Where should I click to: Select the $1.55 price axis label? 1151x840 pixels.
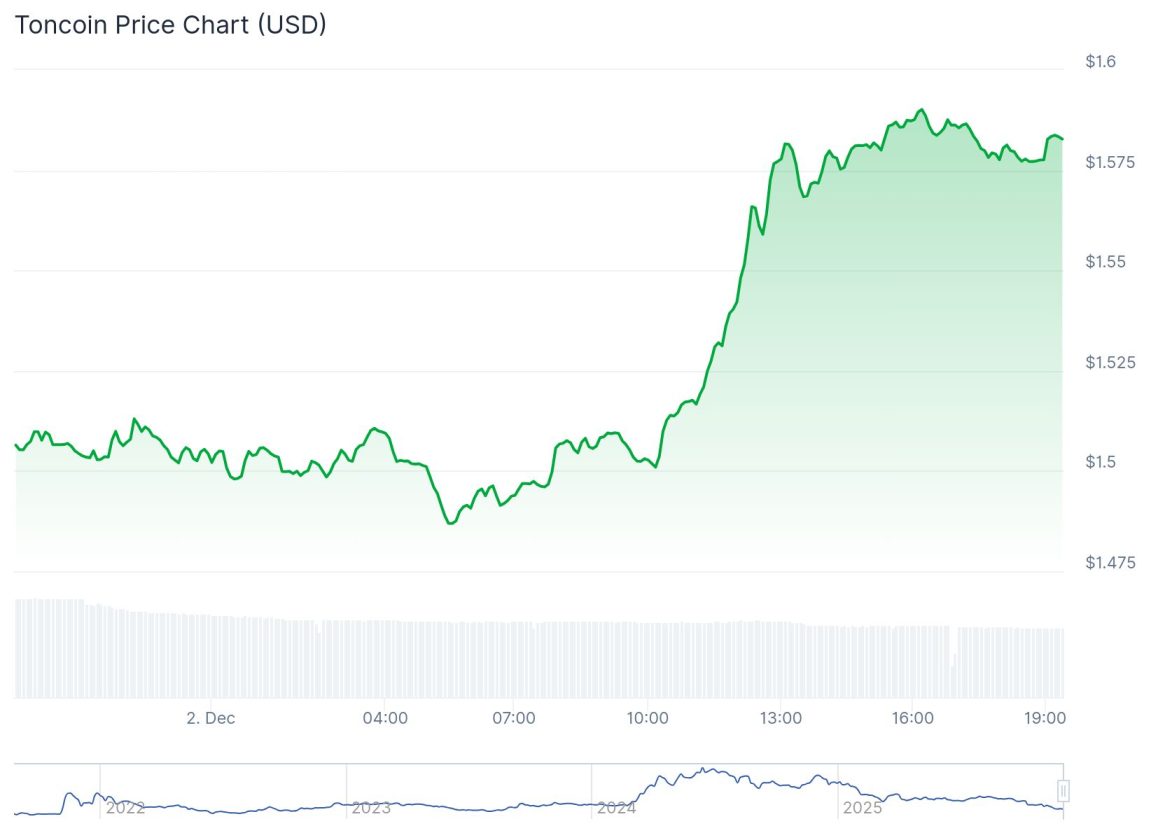(x=1104, y=262)
